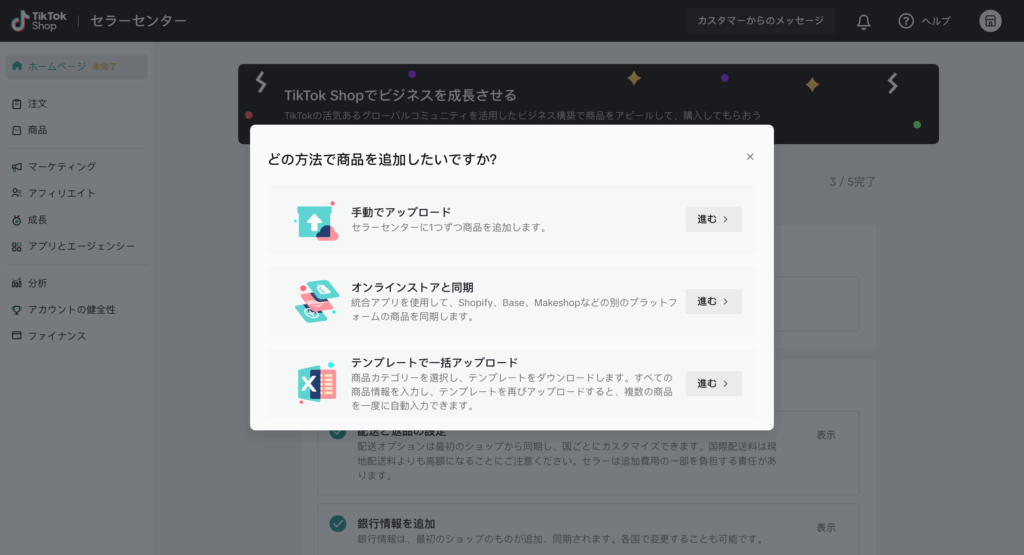Select 商品 in the sidebar menu
This screenshot has height=555, width=1024.
tap(37, 130)
